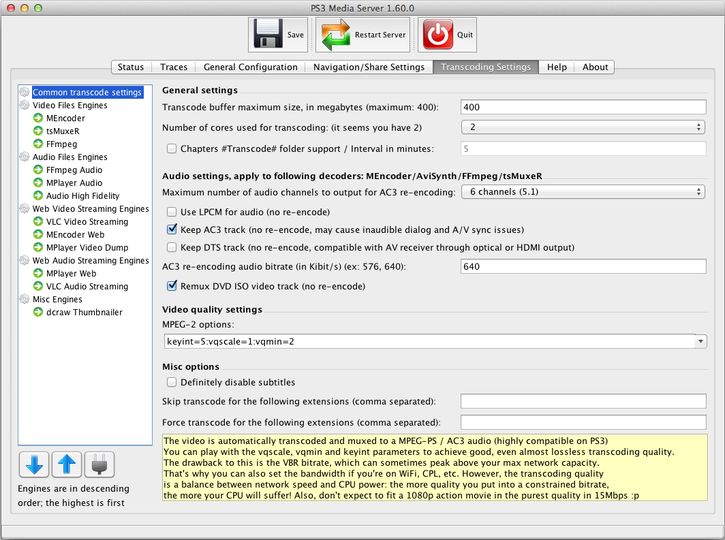Click green icon beside dcraw Thumbnailer

pyautogui.click(x=38, y=312)
